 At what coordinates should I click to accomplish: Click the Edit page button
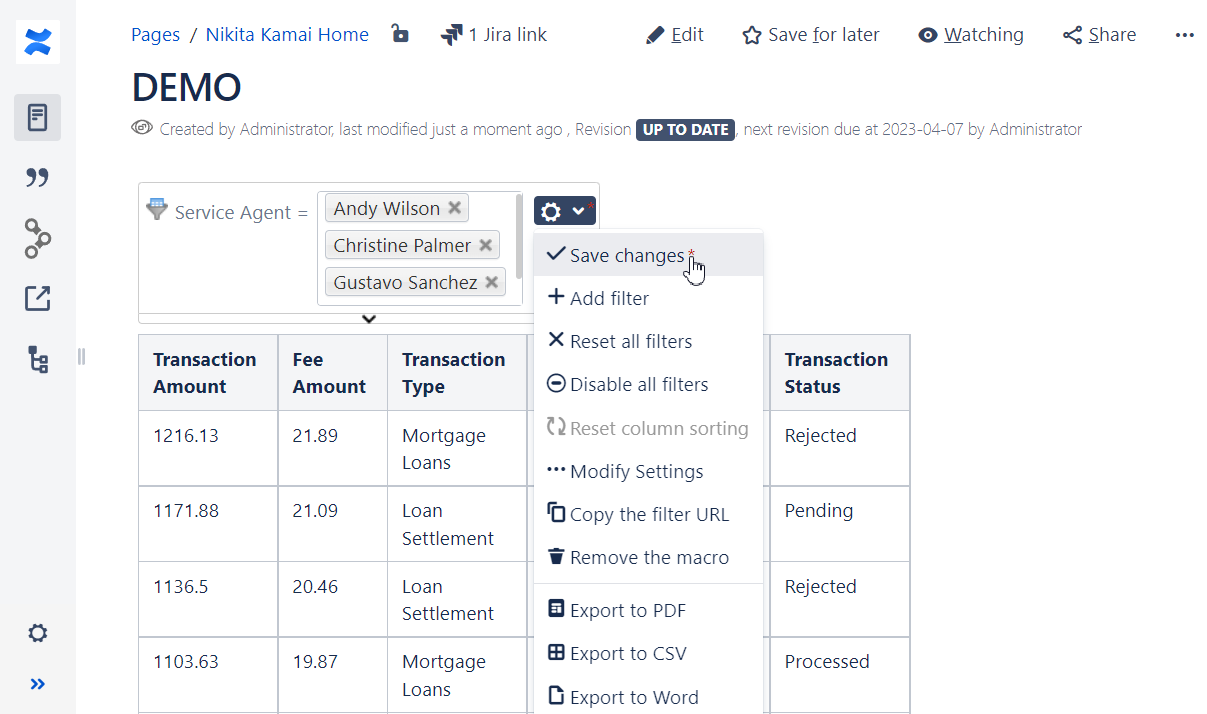tap(674, 35)
